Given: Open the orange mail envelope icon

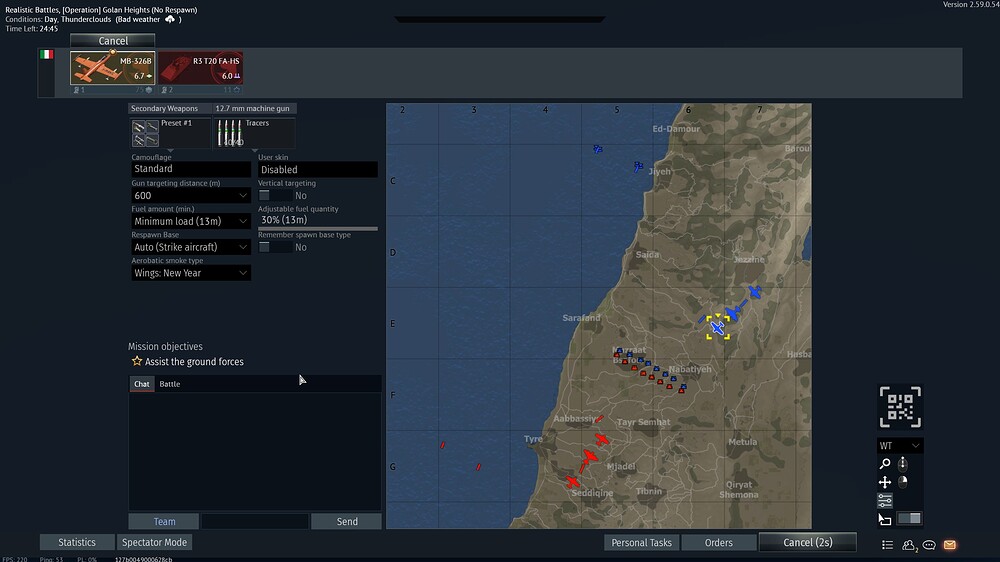Looking at the screenshot, I should point(950,545).
